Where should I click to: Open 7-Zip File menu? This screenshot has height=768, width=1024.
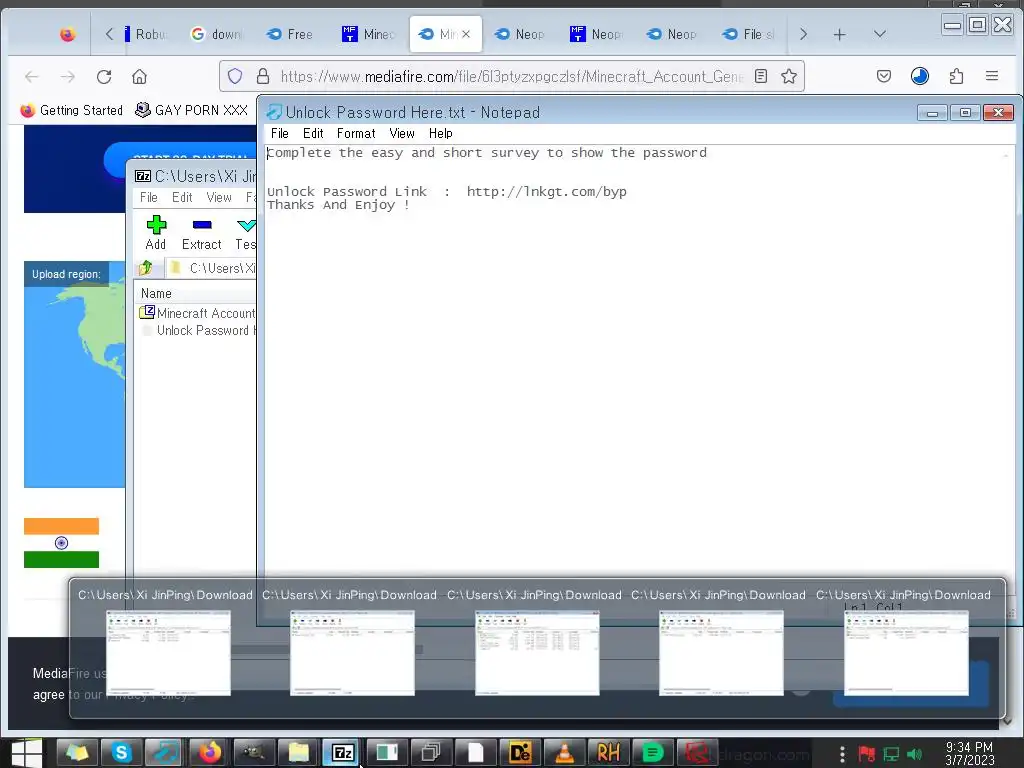[149, 197]
